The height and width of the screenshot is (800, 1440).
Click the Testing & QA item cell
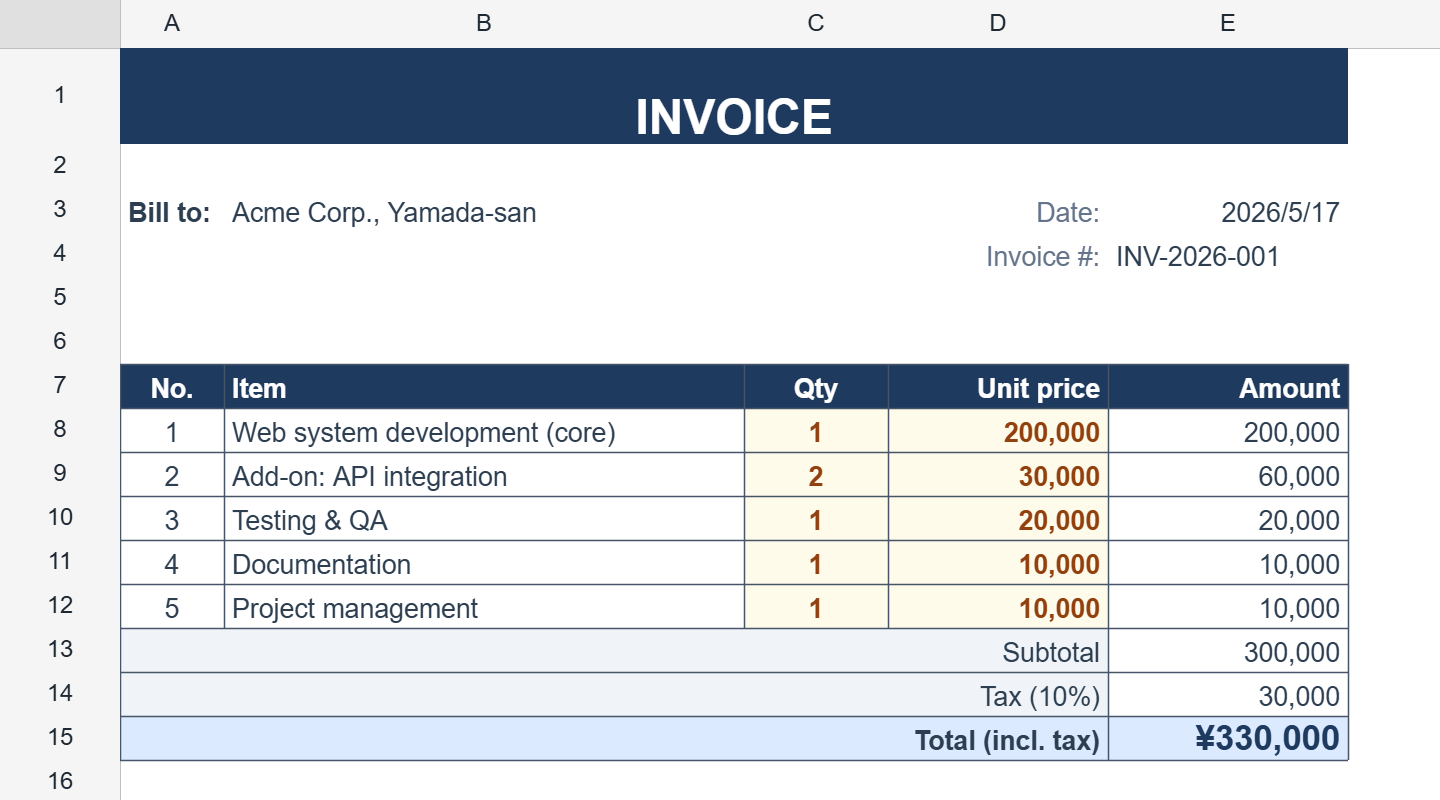[484, 520]
